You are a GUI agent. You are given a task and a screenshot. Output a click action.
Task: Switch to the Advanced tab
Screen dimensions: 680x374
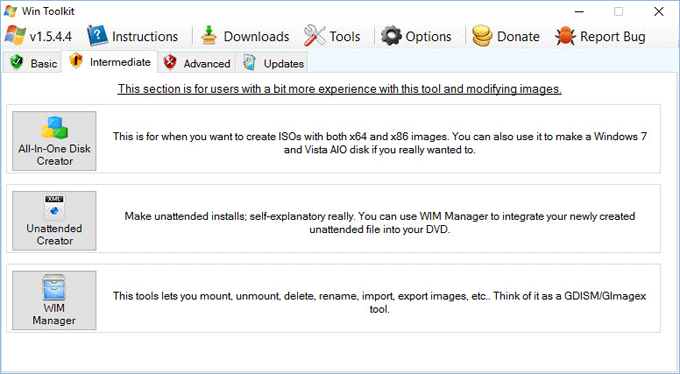[196, 63]
